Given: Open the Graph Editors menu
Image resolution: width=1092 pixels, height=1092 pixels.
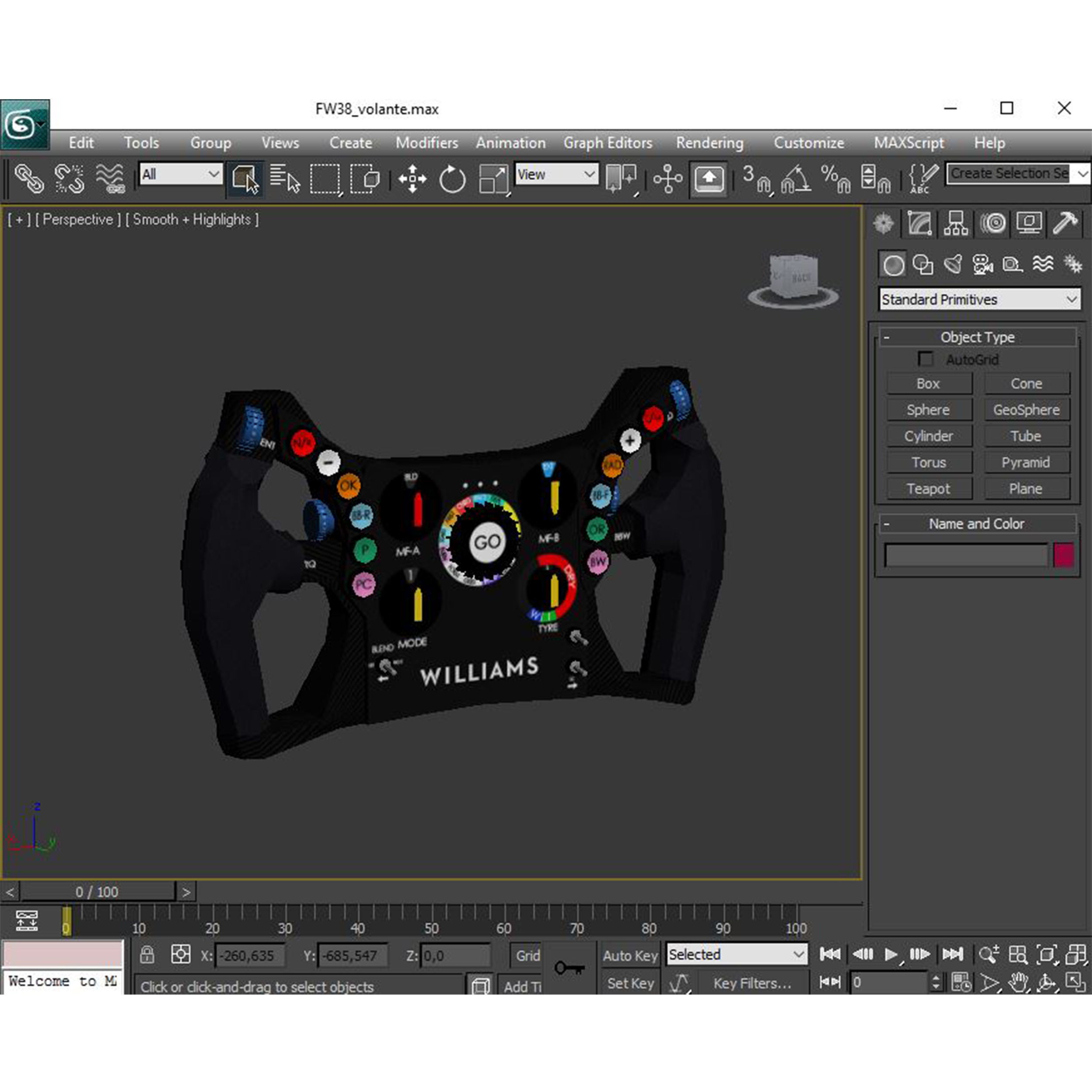Looking at the screenshot, I should pyautogui.click(x=608, y=142).
